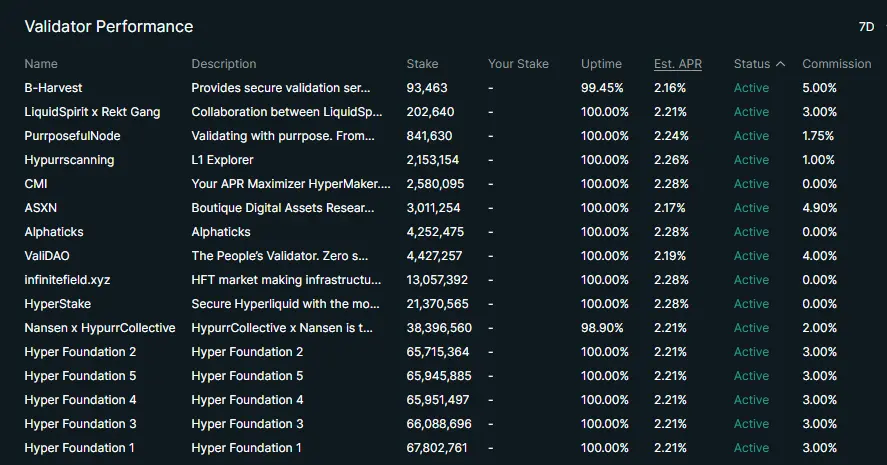This screenshot has height=465, width=887.
Task: Click 'Your APR Maximizer HyperMaker....' description
Action: 291,184
